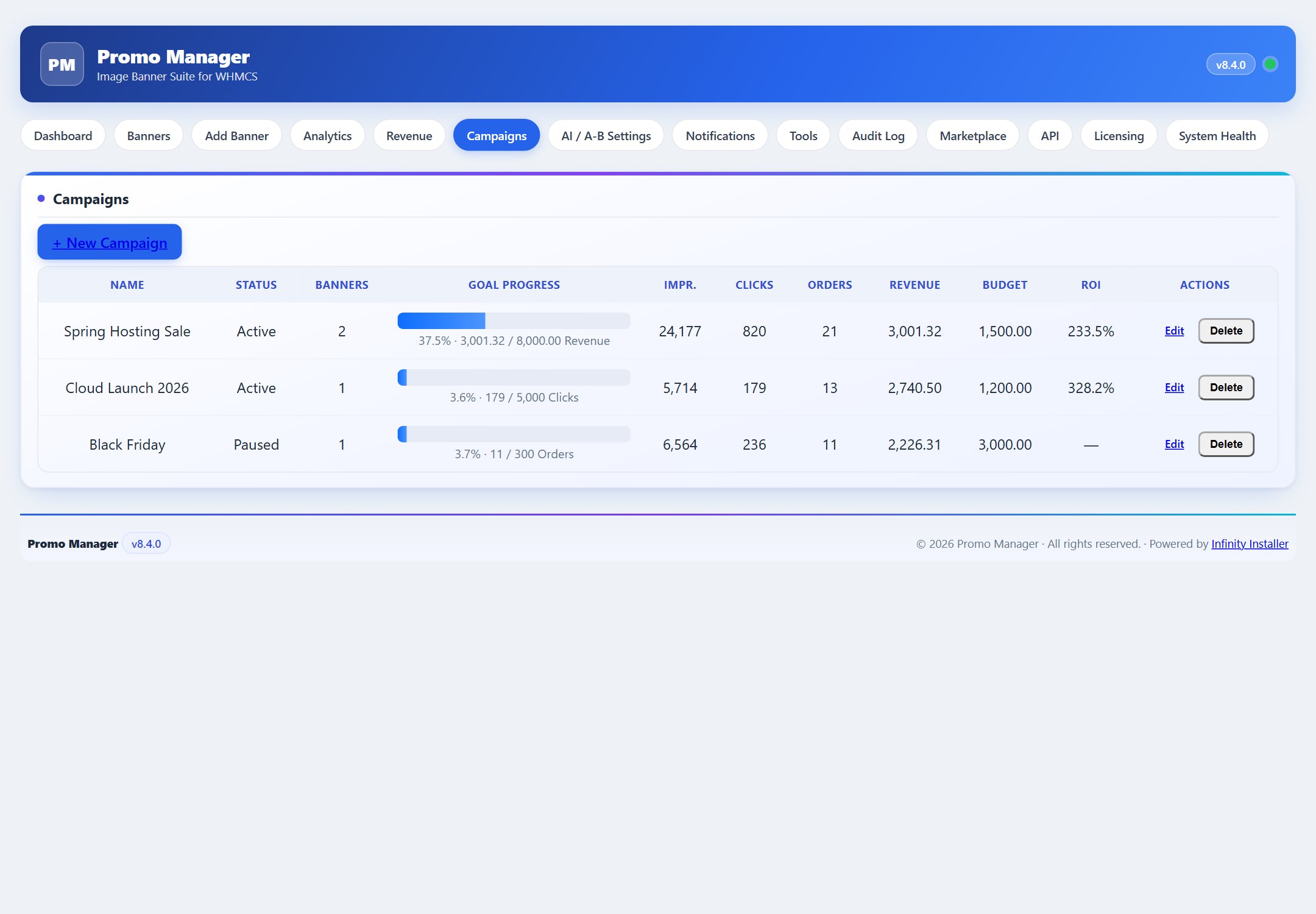The image size is (1316, 914).
Task: Go to the Add Banner tab
Action: coord(236,135)
